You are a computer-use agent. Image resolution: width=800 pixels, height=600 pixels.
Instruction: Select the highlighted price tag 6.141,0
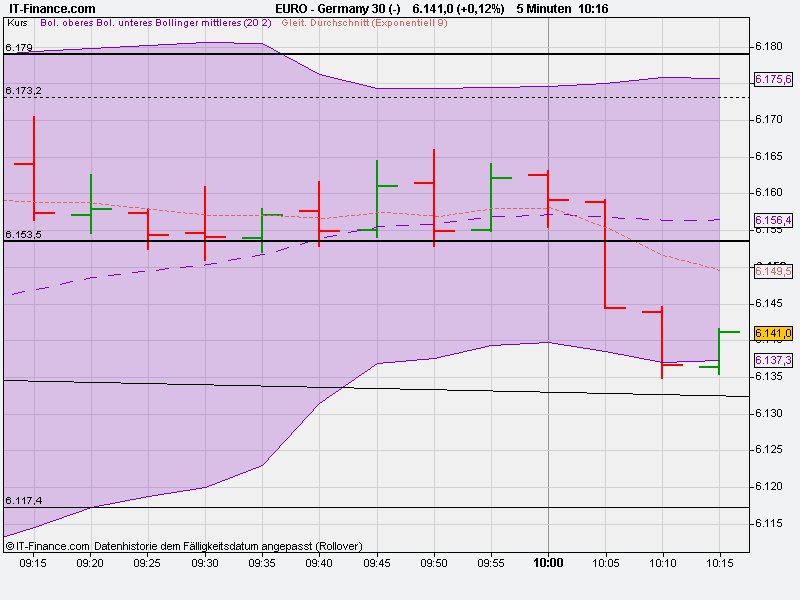tap(772, 332)
